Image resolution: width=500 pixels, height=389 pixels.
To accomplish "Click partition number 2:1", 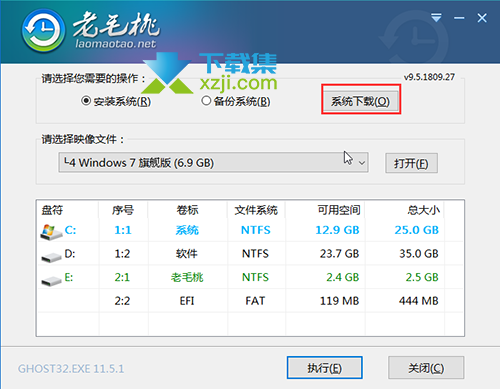I will pos(122,277).
